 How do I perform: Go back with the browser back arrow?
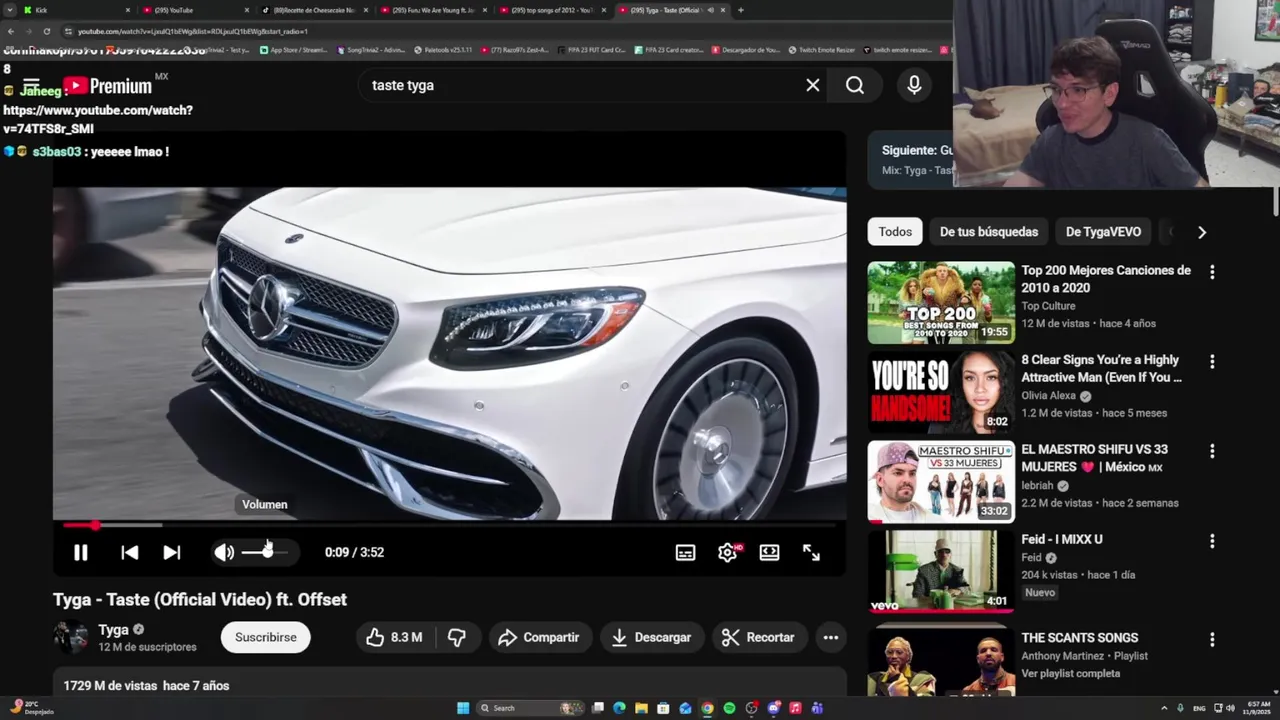point(10,31)
